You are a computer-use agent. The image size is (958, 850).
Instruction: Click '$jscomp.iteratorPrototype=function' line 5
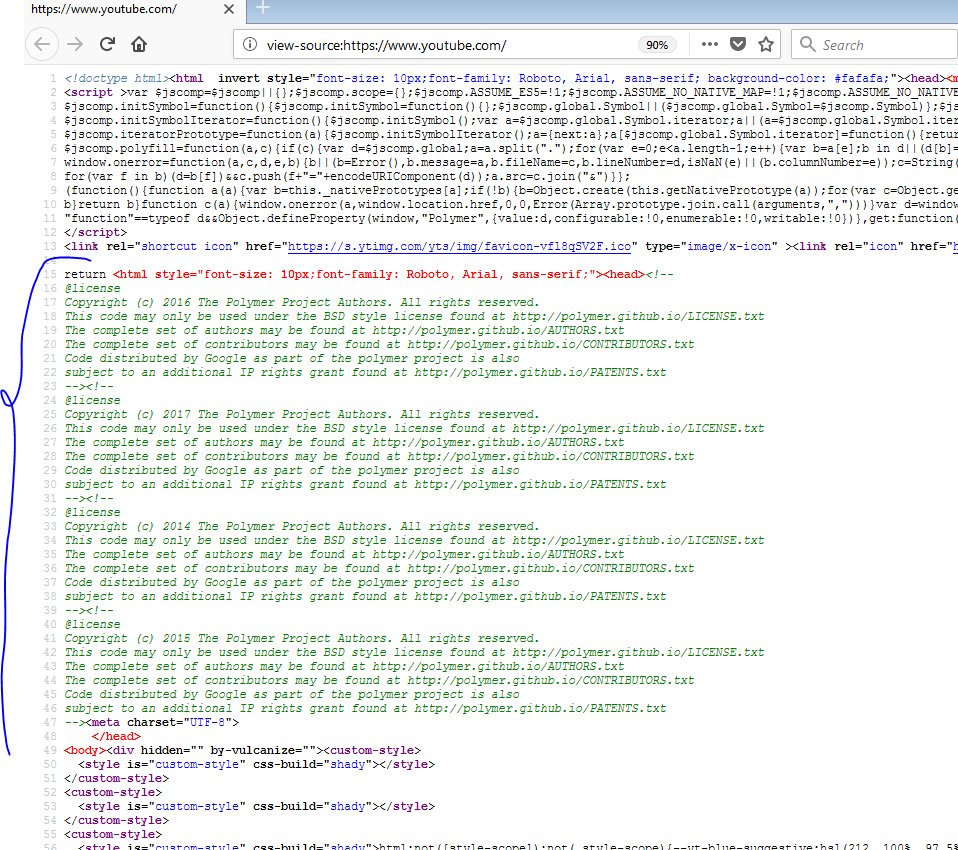(511, 134)
